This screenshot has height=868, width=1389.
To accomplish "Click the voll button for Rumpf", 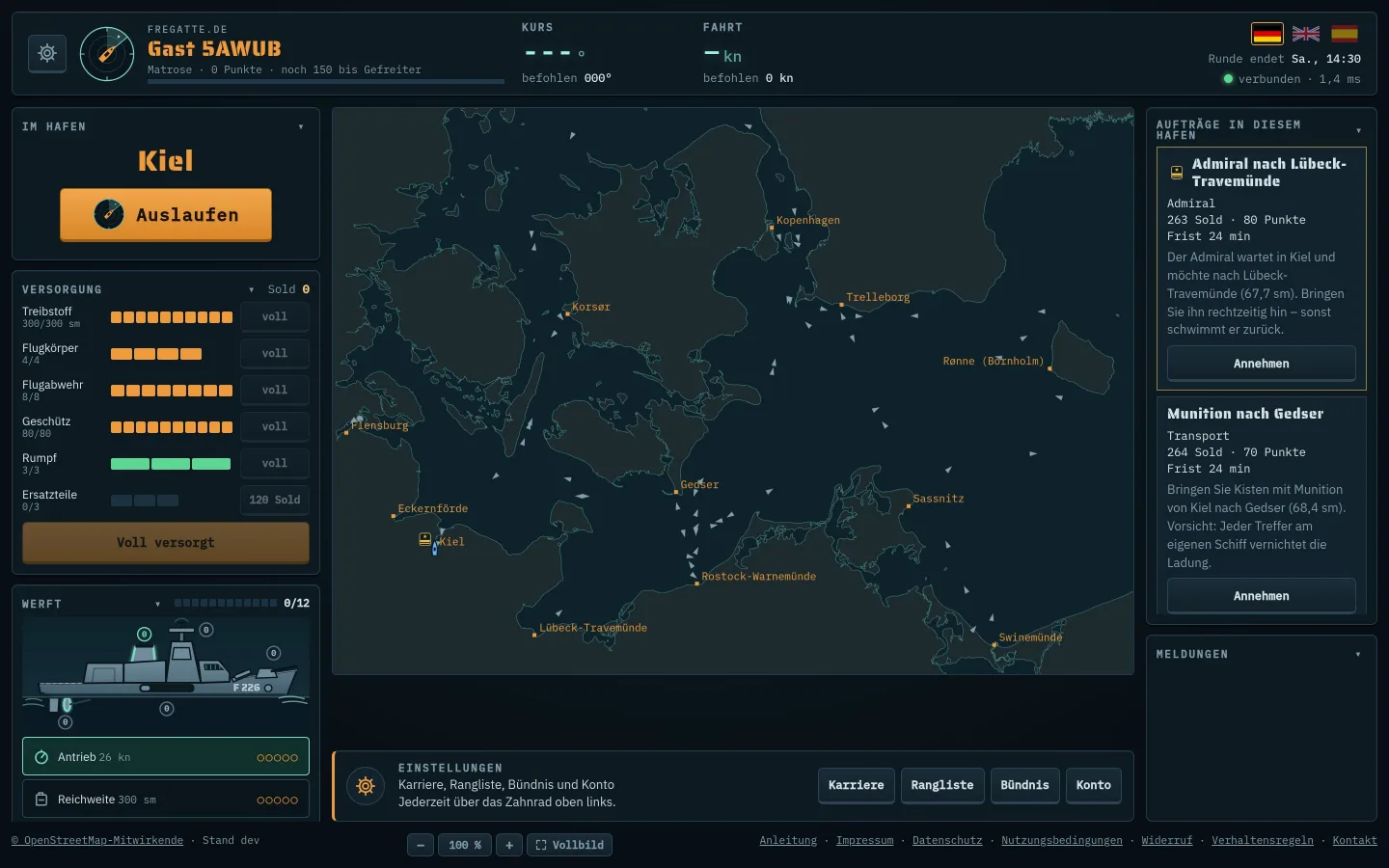I will tap(275, 463).
